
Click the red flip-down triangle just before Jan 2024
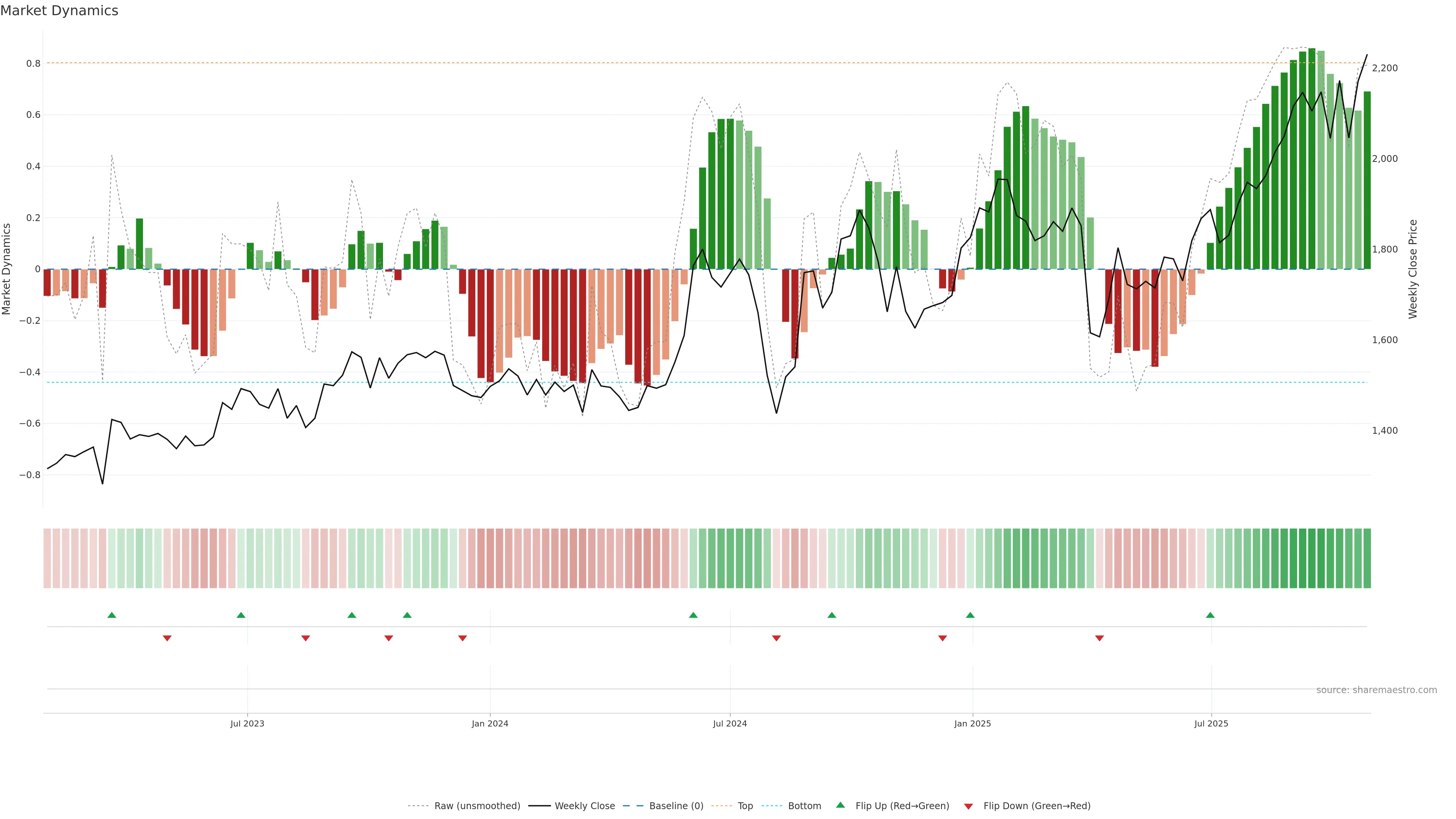tap(462, 638)
